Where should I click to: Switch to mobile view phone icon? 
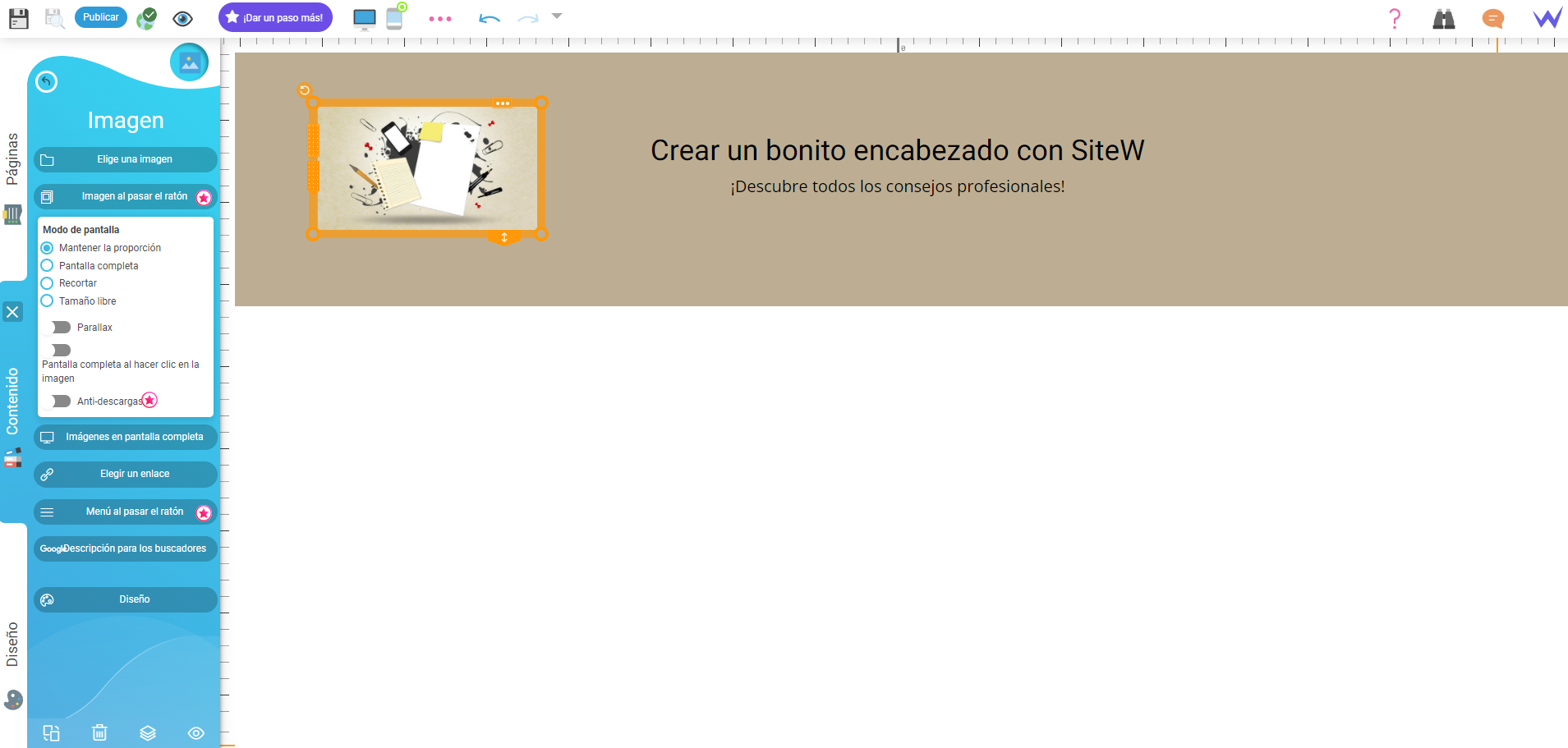(x=395, y=18)
